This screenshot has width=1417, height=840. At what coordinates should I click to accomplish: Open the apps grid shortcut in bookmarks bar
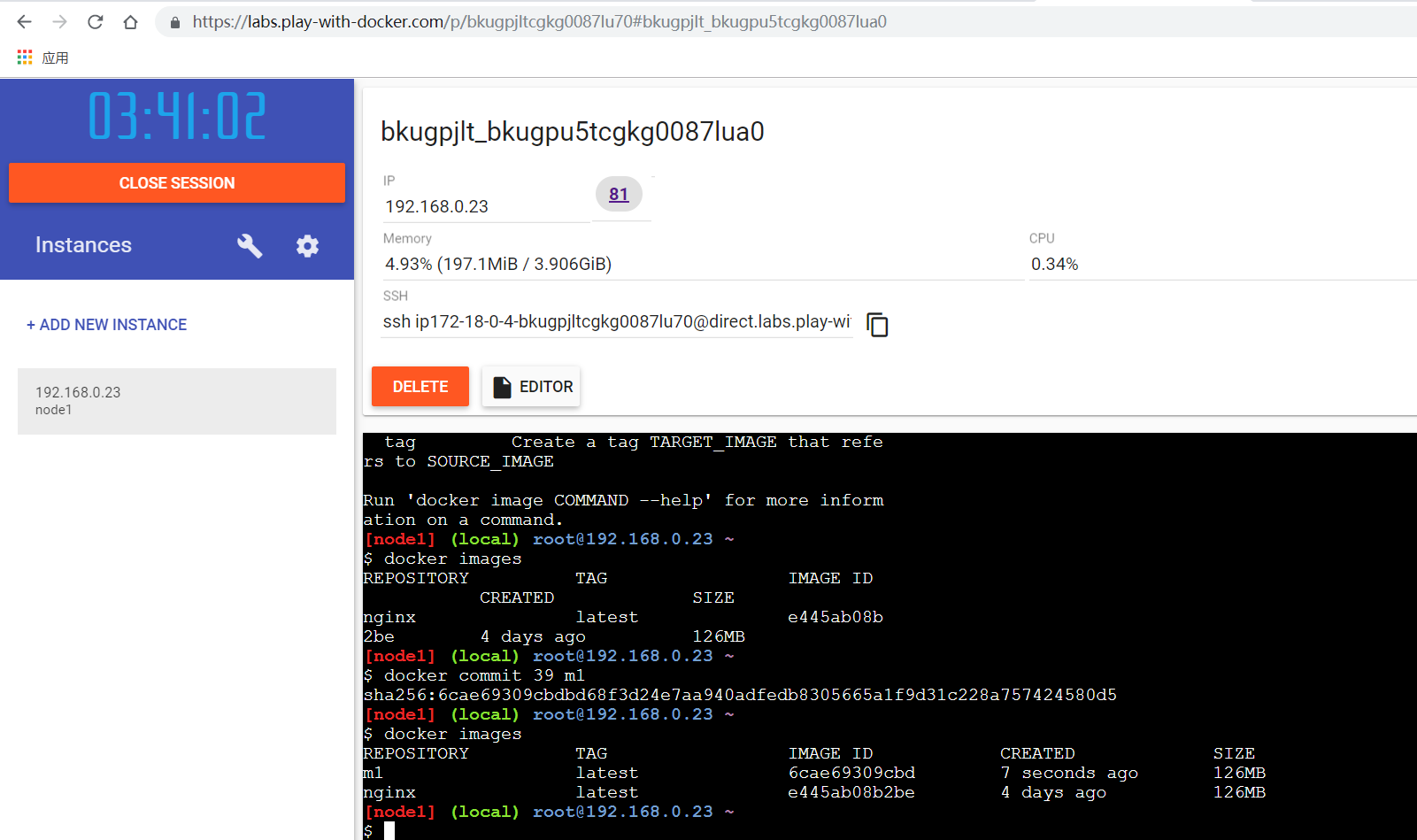point(25,58)
